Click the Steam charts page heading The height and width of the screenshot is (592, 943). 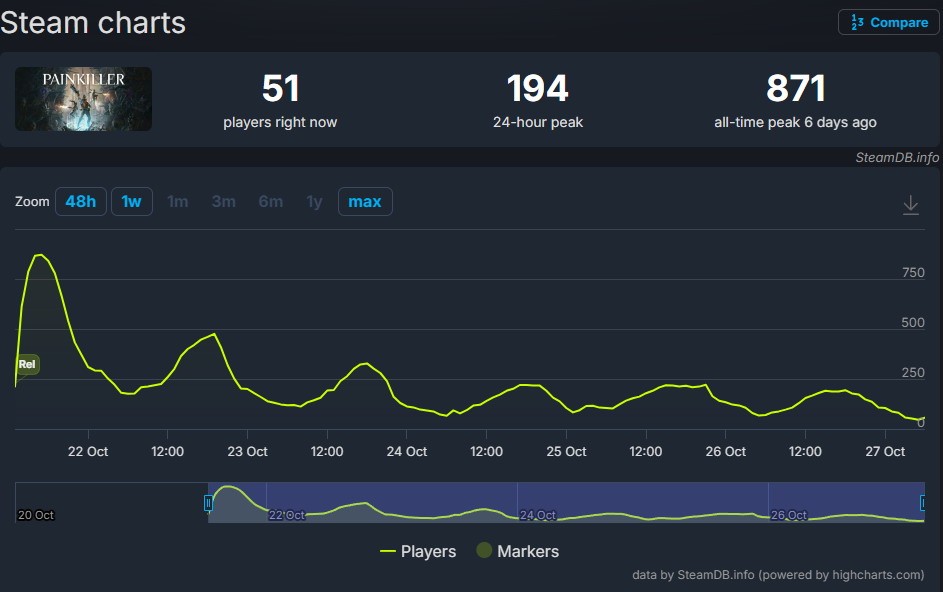(93, 22)
